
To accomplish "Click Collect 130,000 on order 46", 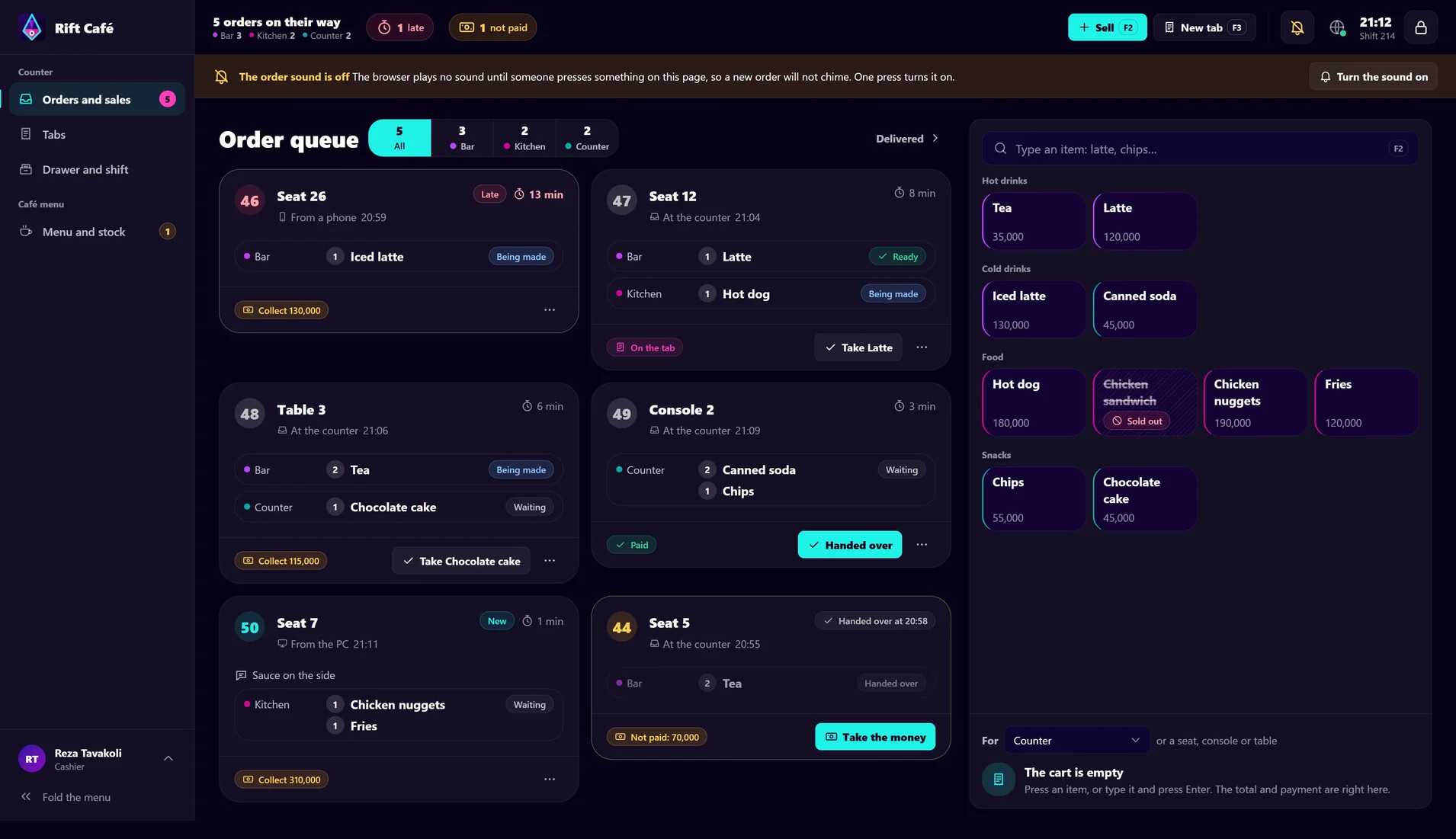I will click(x=281, y=310).
